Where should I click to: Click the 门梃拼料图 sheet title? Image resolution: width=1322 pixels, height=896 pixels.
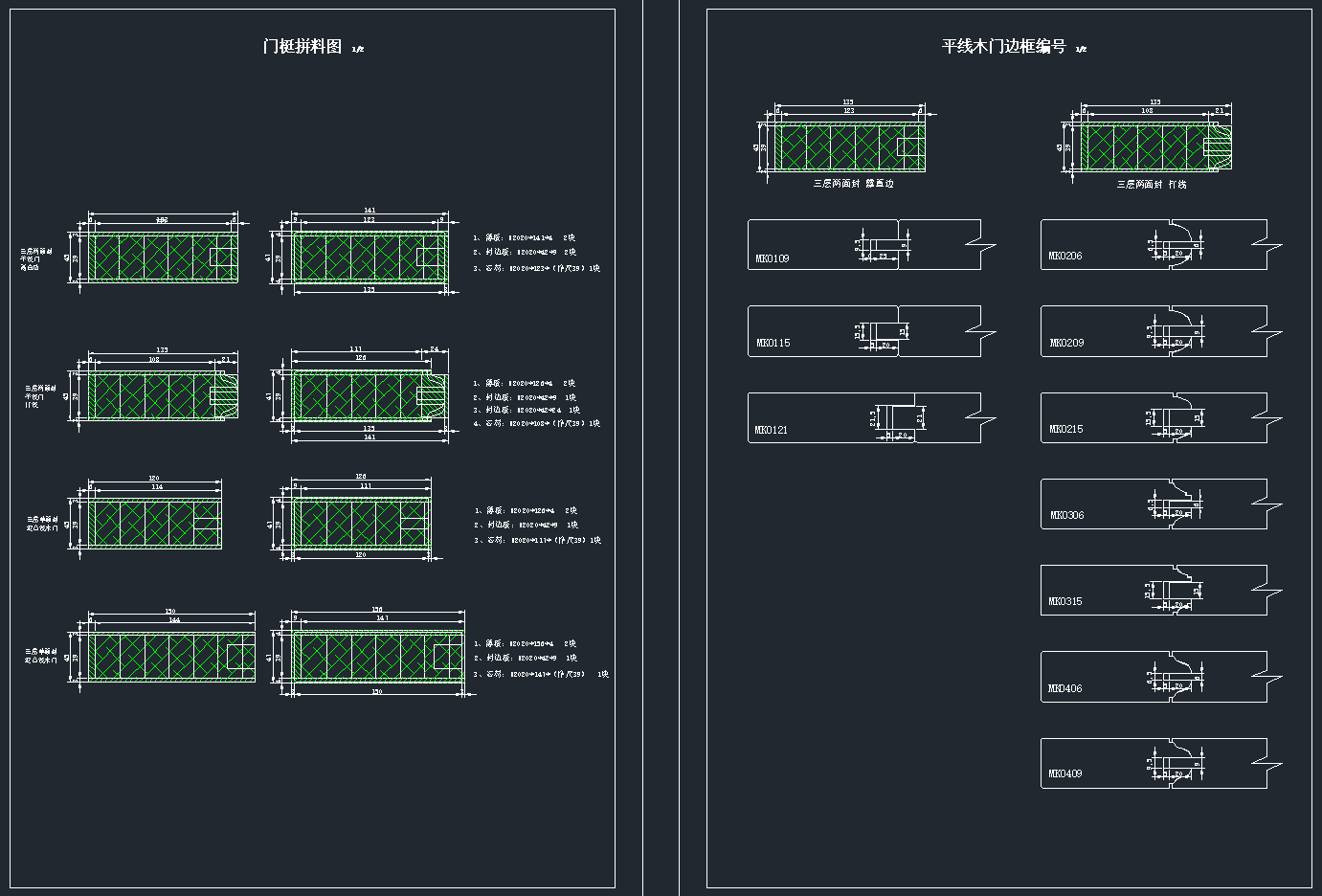(302, 47)
